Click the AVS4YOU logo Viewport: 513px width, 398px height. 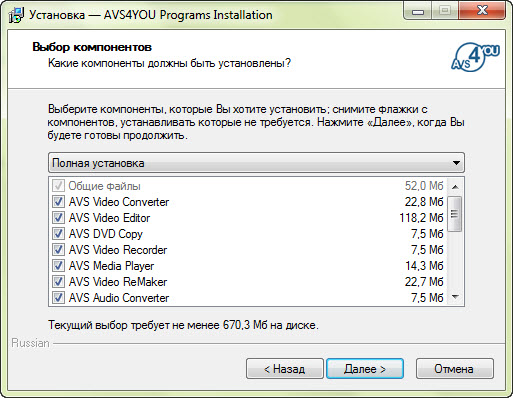pos(475,57)
